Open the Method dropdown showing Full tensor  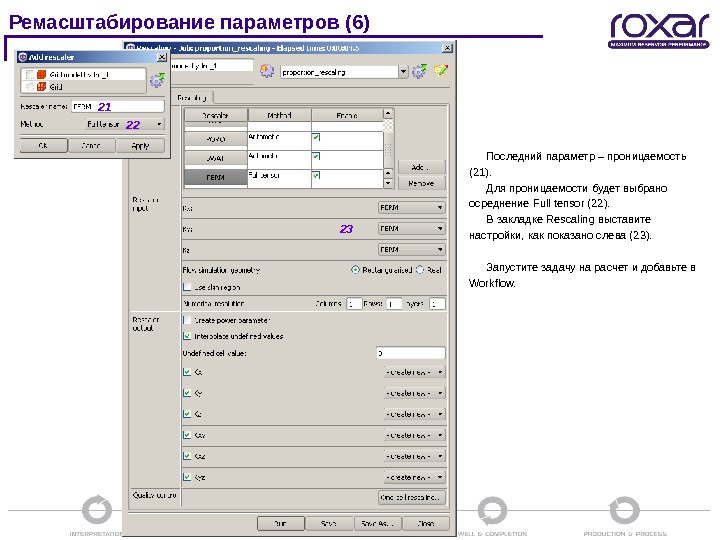pos(124,124)
